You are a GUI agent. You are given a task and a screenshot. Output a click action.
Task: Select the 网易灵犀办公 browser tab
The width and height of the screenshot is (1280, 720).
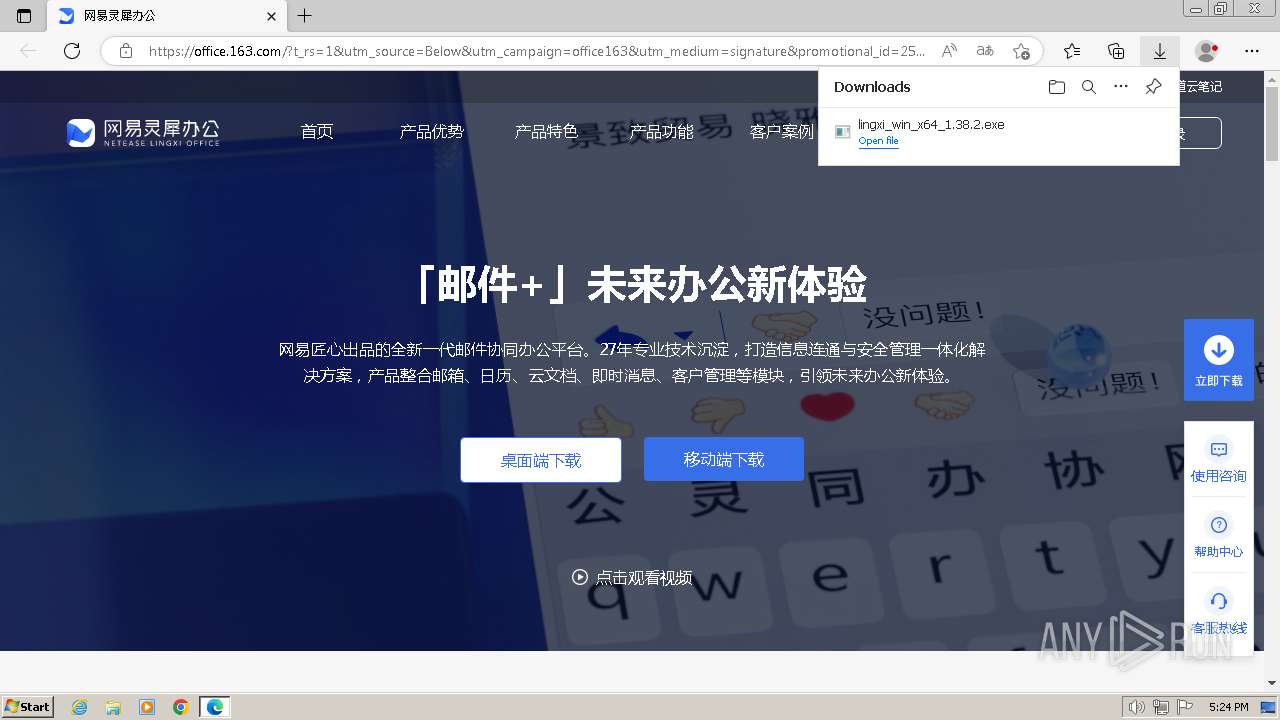pos(167,16)
